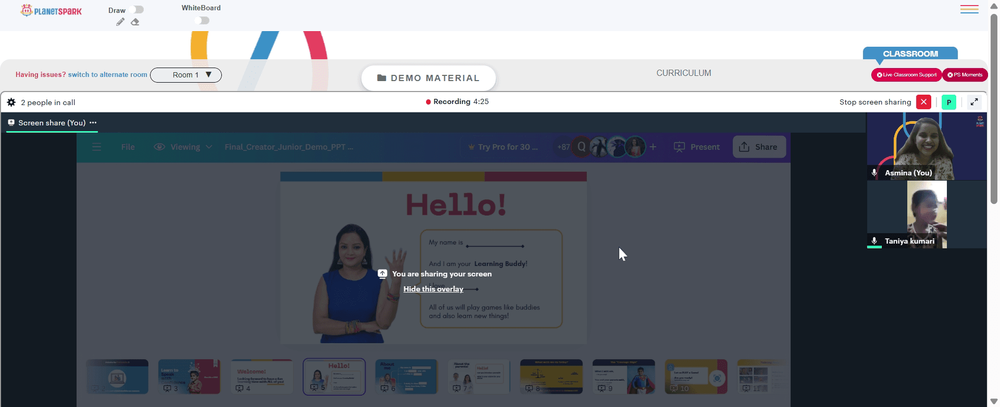Select the eraser tool
Screen dimensions: 1000x407
point(135,22)
